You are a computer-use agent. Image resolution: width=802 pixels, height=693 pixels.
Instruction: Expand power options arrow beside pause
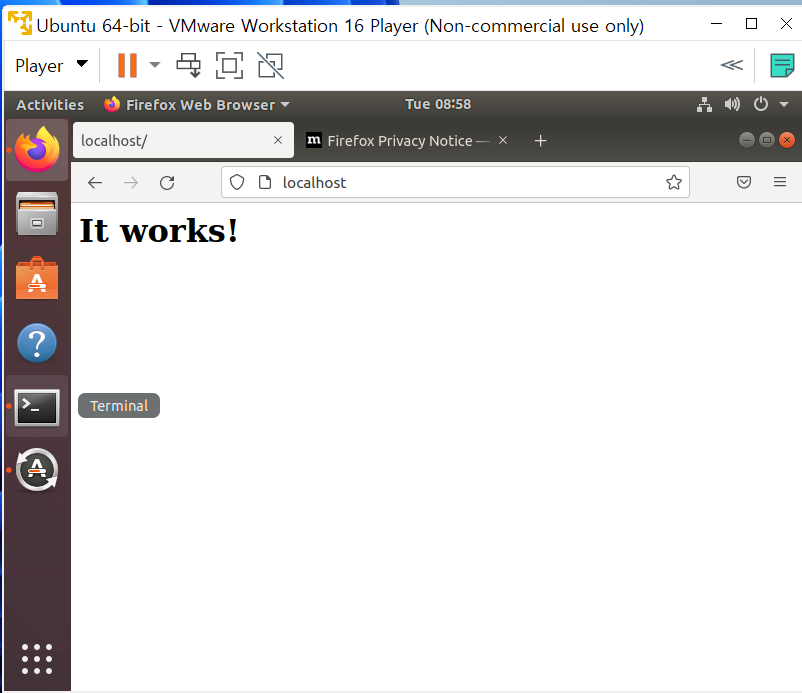click(155, 65)
